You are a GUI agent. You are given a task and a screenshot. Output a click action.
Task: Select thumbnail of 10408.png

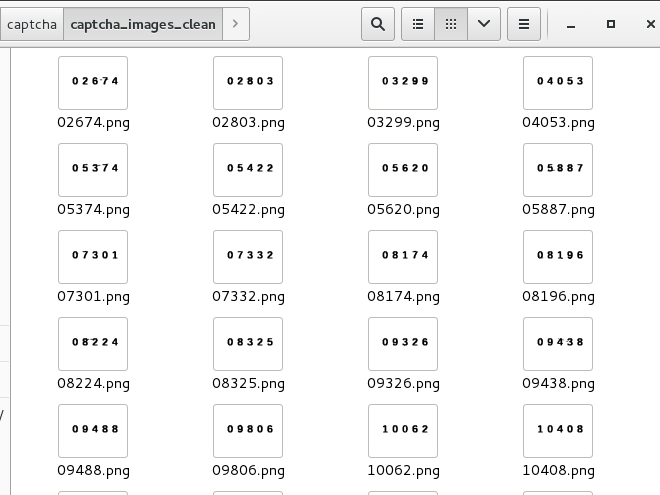[x=558, y=431]
